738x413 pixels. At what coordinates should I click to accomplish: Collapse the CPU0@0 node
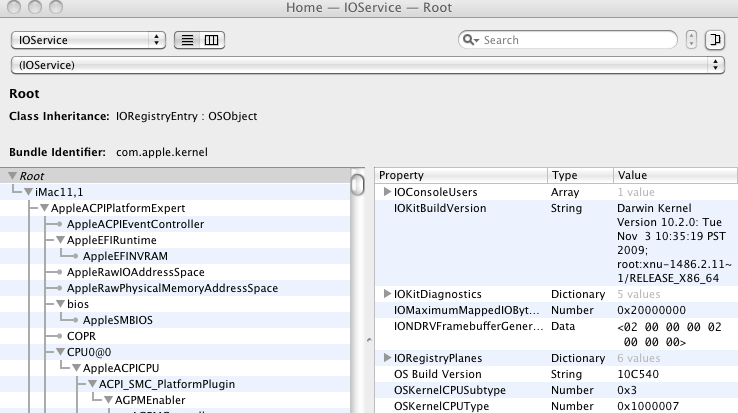click(61, 352)
